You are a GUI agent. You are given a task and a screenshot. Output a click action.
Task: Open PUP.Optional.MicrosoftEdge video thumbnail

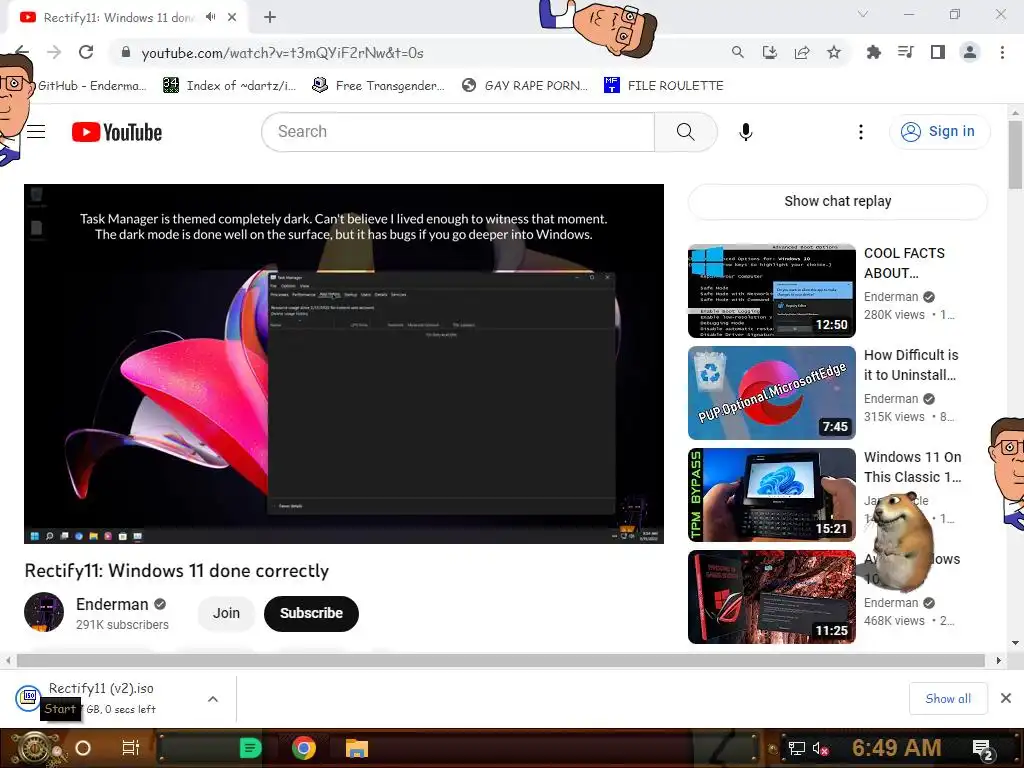point(772,392)
